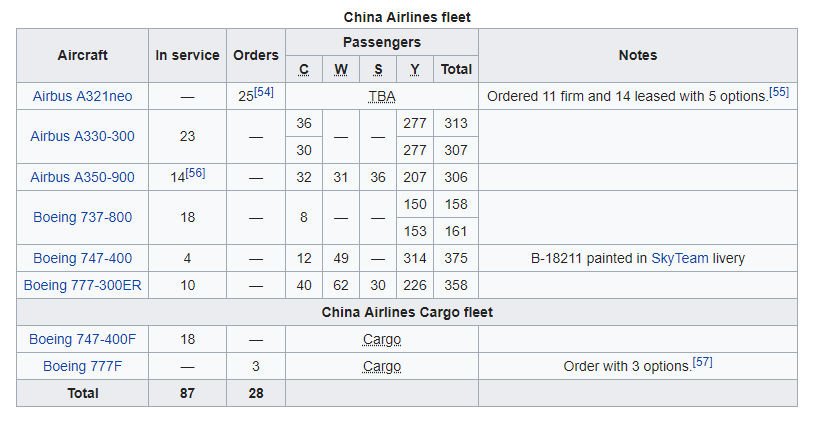The image size is (830, 439).
Task: Open footnote 57 in the 777F notes
Action: tap(702, 361)
